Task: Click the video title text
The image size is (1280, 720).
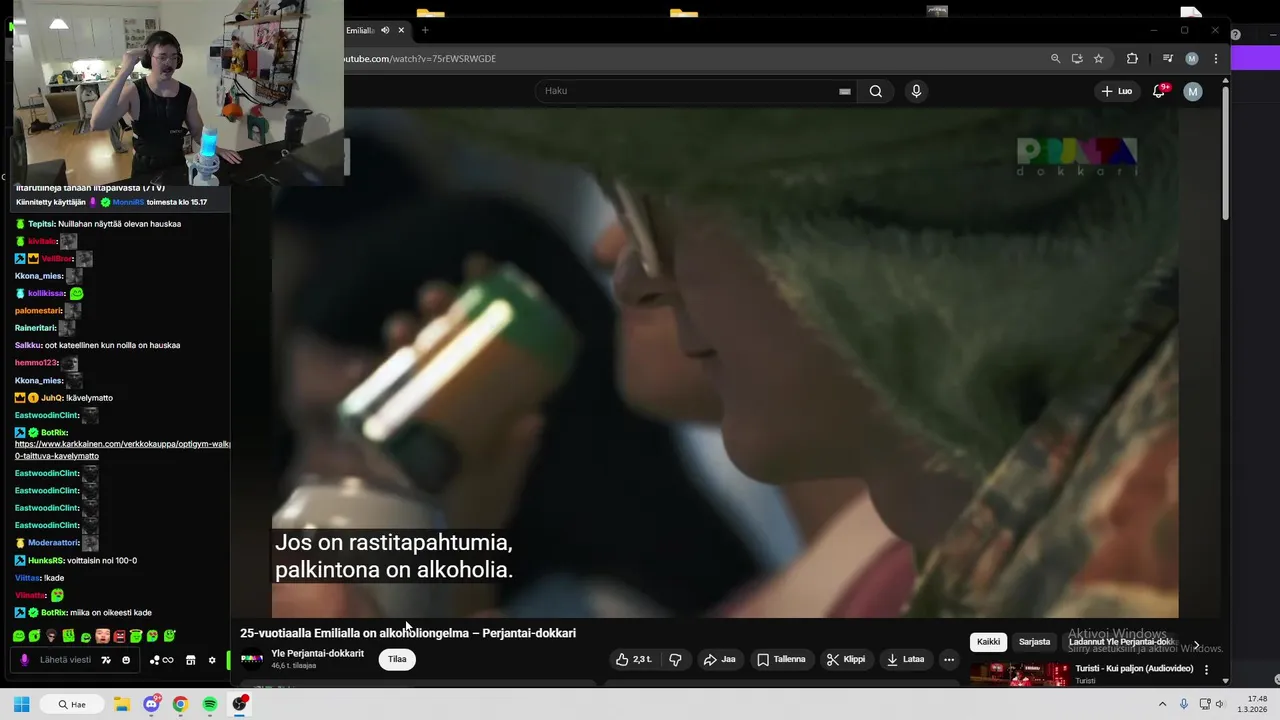Action: [408, 633]
